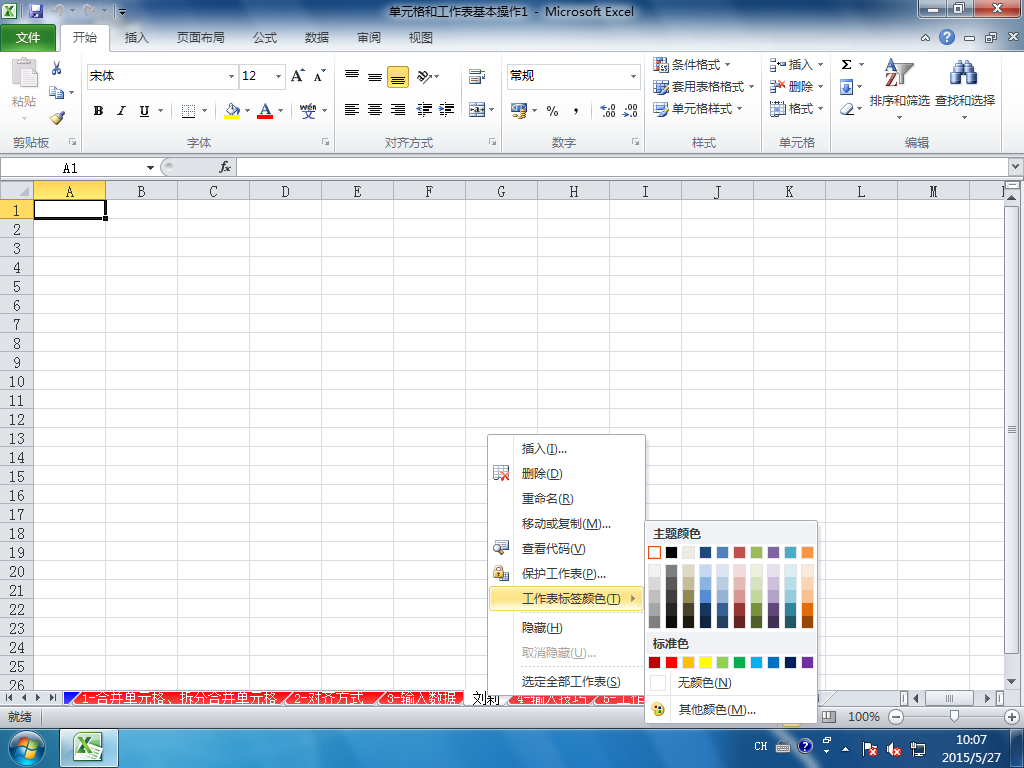Image resolution: width=1024 pixels, height=768 pixels.
Task: Open Excel Help question mark icon
Action: (x=947, y=37)
